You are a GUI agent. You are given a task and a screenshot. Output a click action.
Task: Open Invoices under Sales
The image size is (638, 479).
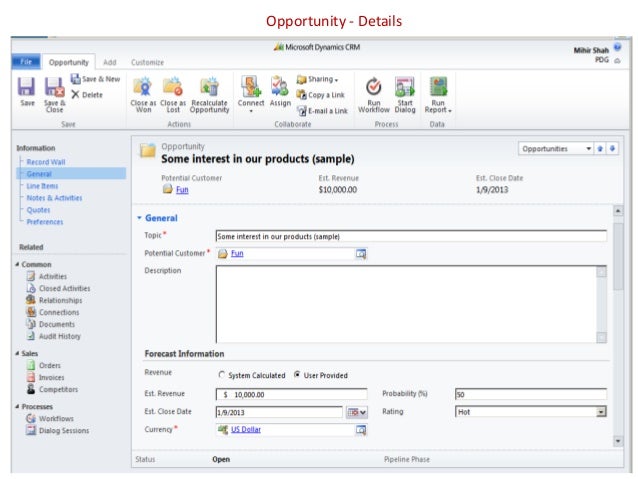(51, 378)
